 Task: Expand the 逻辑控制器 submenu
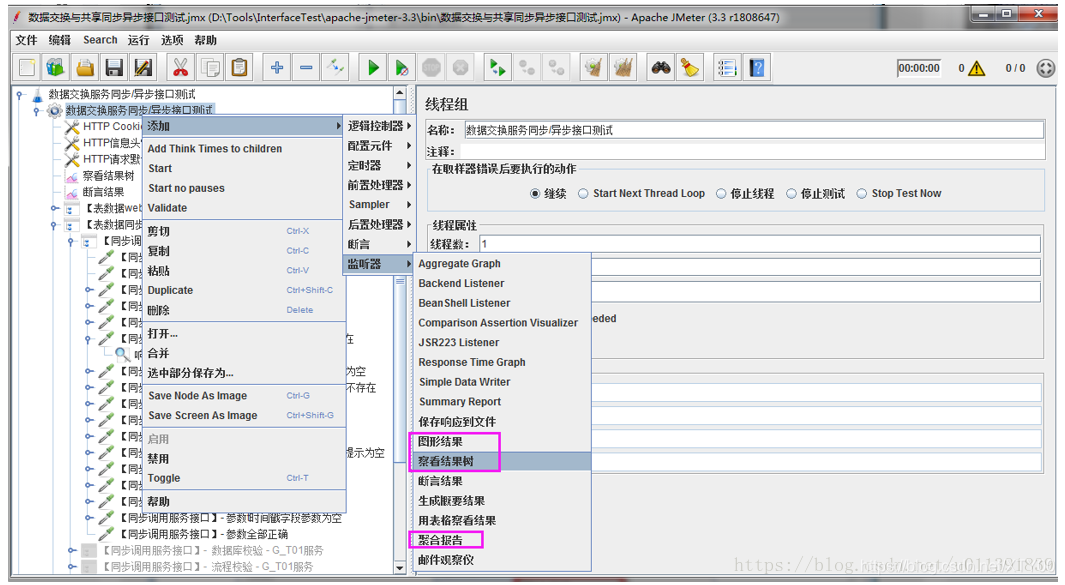(379, 126)
